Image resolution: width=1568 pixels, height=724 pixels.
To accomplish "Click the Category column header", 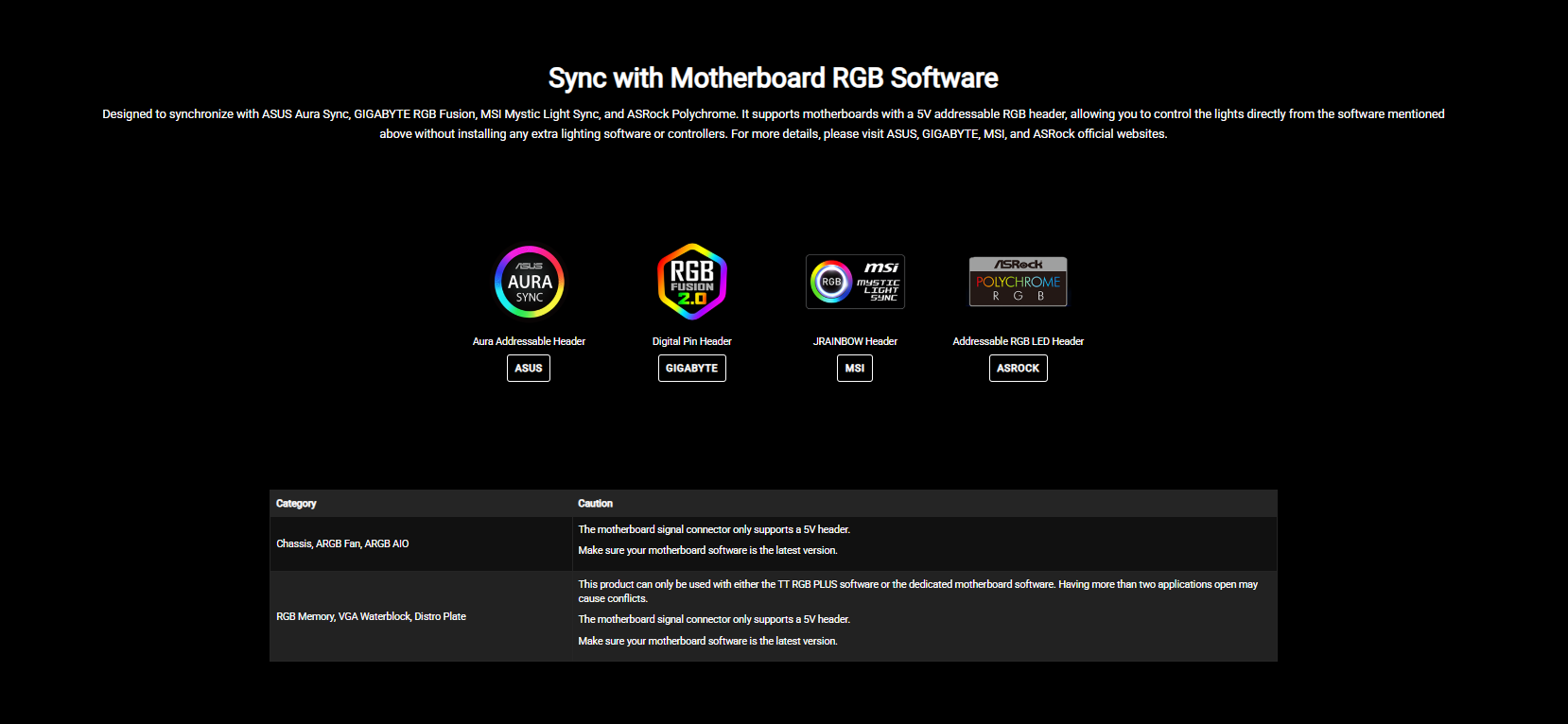I will 296,504.
